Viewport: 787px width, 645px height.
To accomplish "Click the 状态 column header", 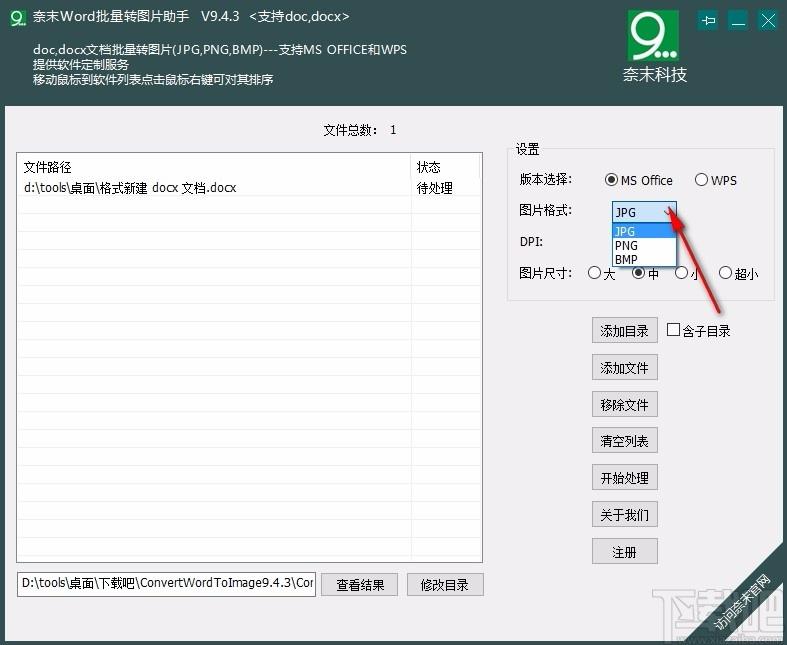I will click(445, 167).
